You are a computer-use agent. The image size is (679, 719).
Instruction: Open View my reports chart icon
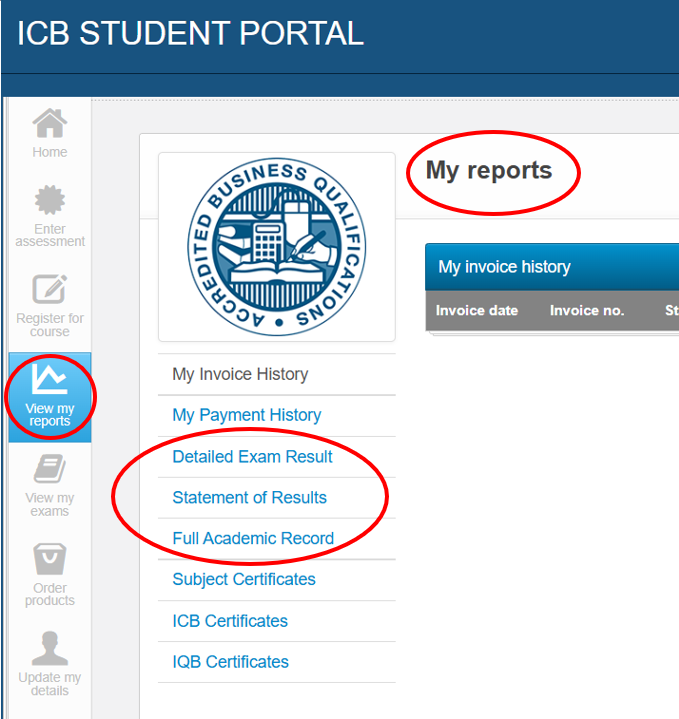[50, 379]
